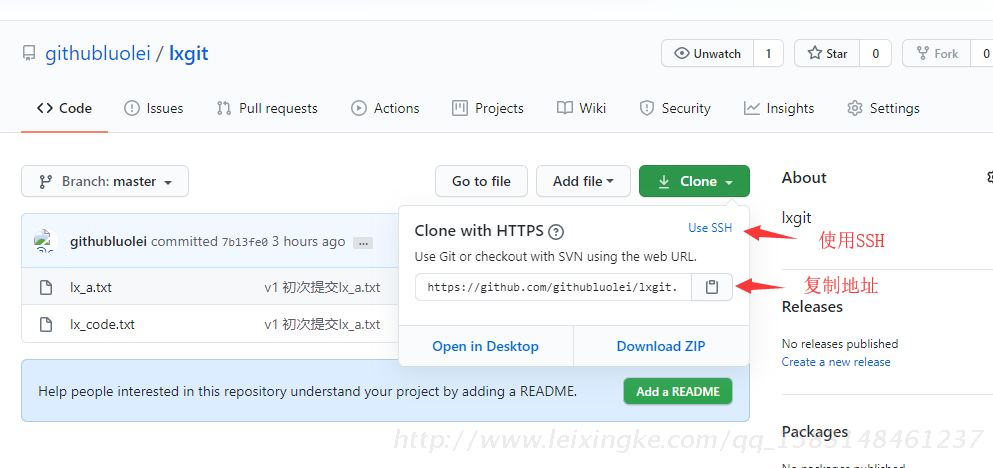The height and width of the screenshot is (468, 993).
Task: Click the shield icon on the Security tab
Action: coord(647,108)
